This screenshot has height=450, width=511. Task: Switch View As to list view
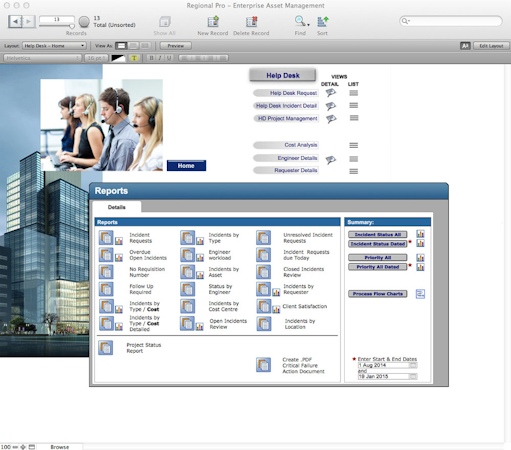(133, 46)
